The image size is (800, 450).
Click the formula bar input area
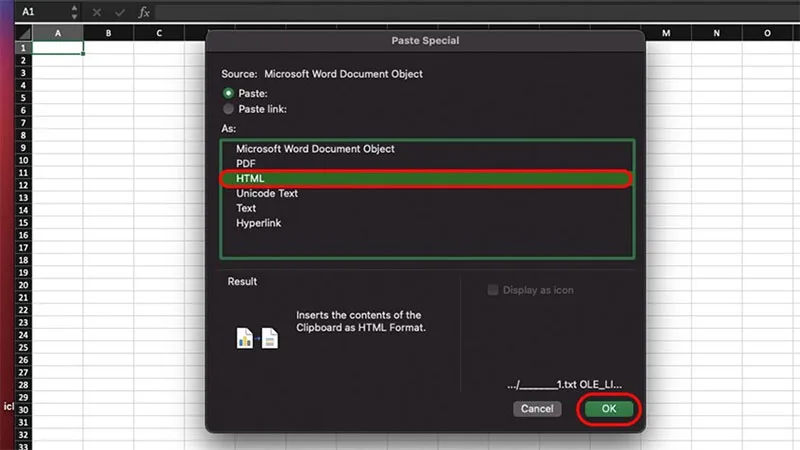click(476, 12)
